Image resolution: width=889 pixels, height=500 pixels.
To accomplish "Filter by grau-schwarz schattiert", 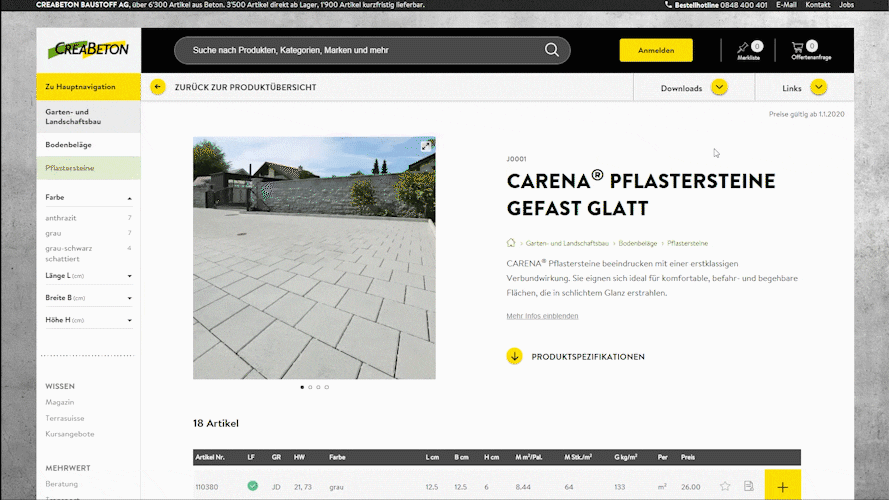I will pos(69,253).
